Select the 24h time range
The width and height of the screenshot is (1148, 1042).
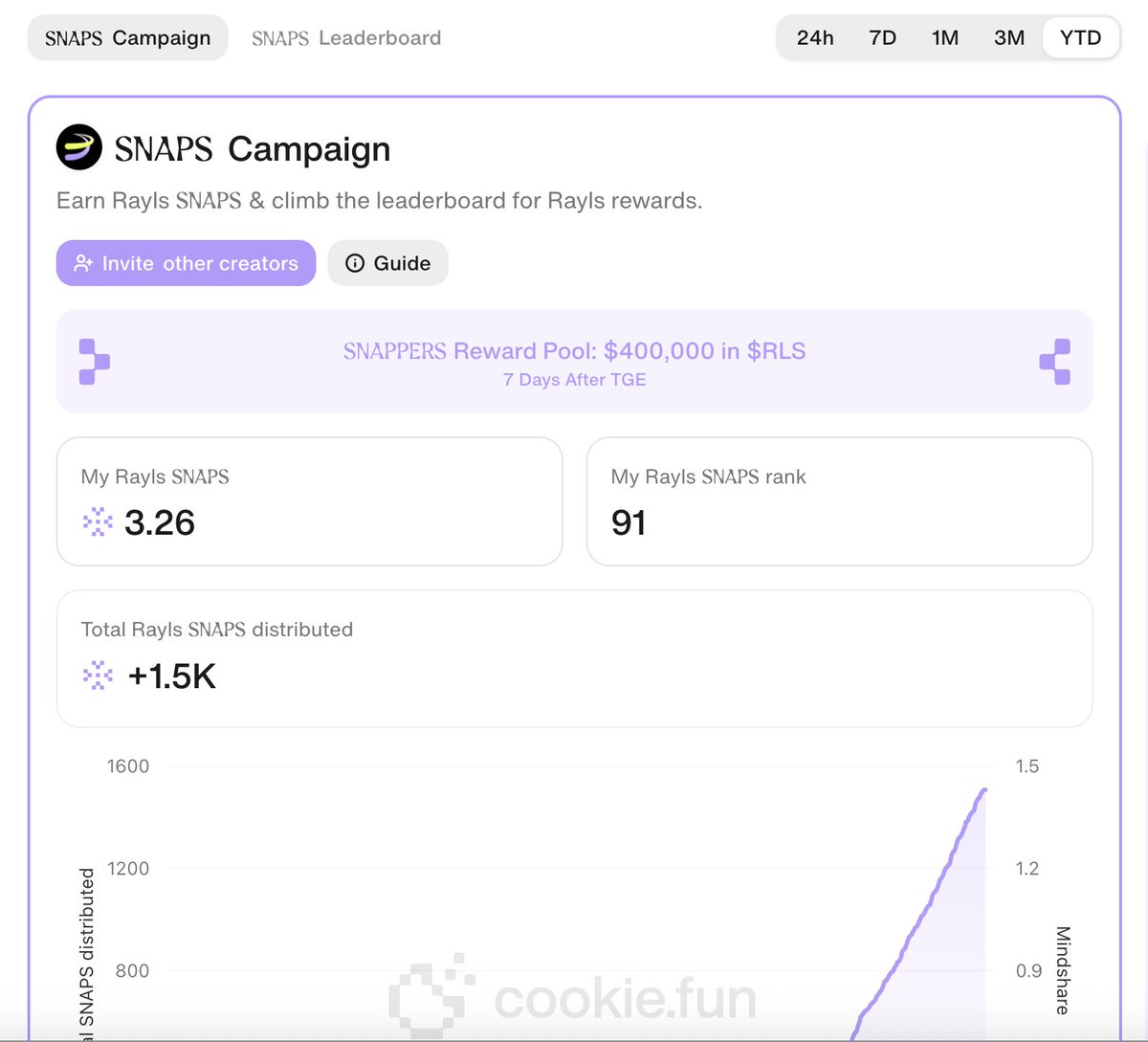[x=815, y=38]
